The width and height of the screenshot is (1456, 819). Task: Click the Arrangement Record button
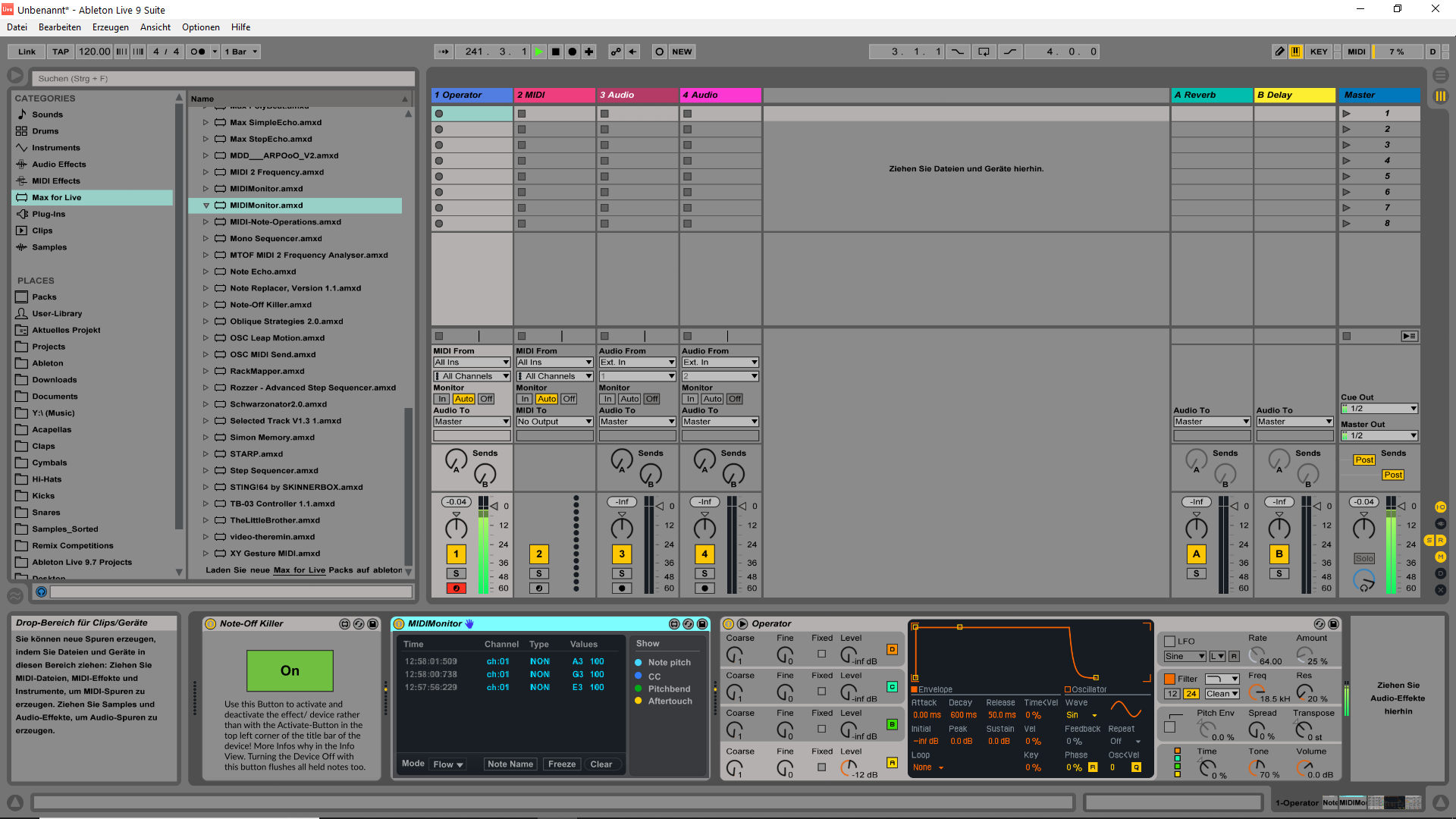(x=573, y=52)
